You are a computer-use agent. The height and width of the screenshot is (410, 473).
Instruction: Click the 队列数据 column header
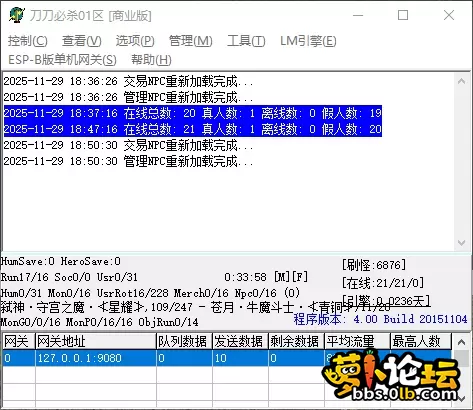tap(184, 341)
